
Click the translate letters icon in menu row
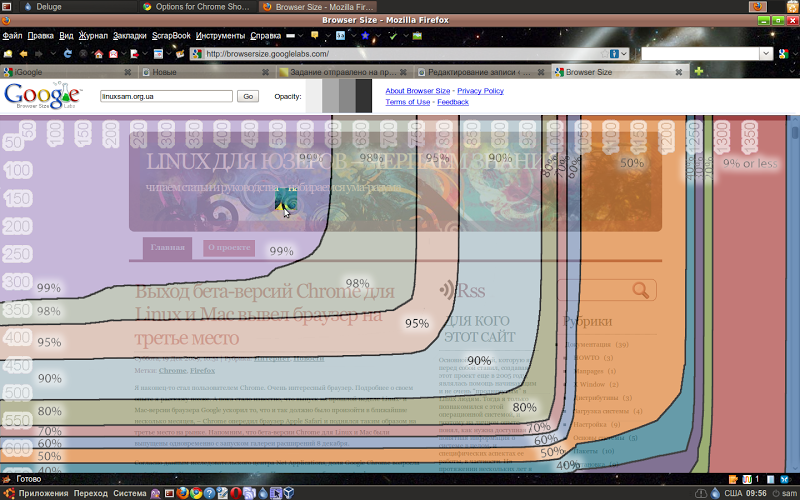coord(340,36)
